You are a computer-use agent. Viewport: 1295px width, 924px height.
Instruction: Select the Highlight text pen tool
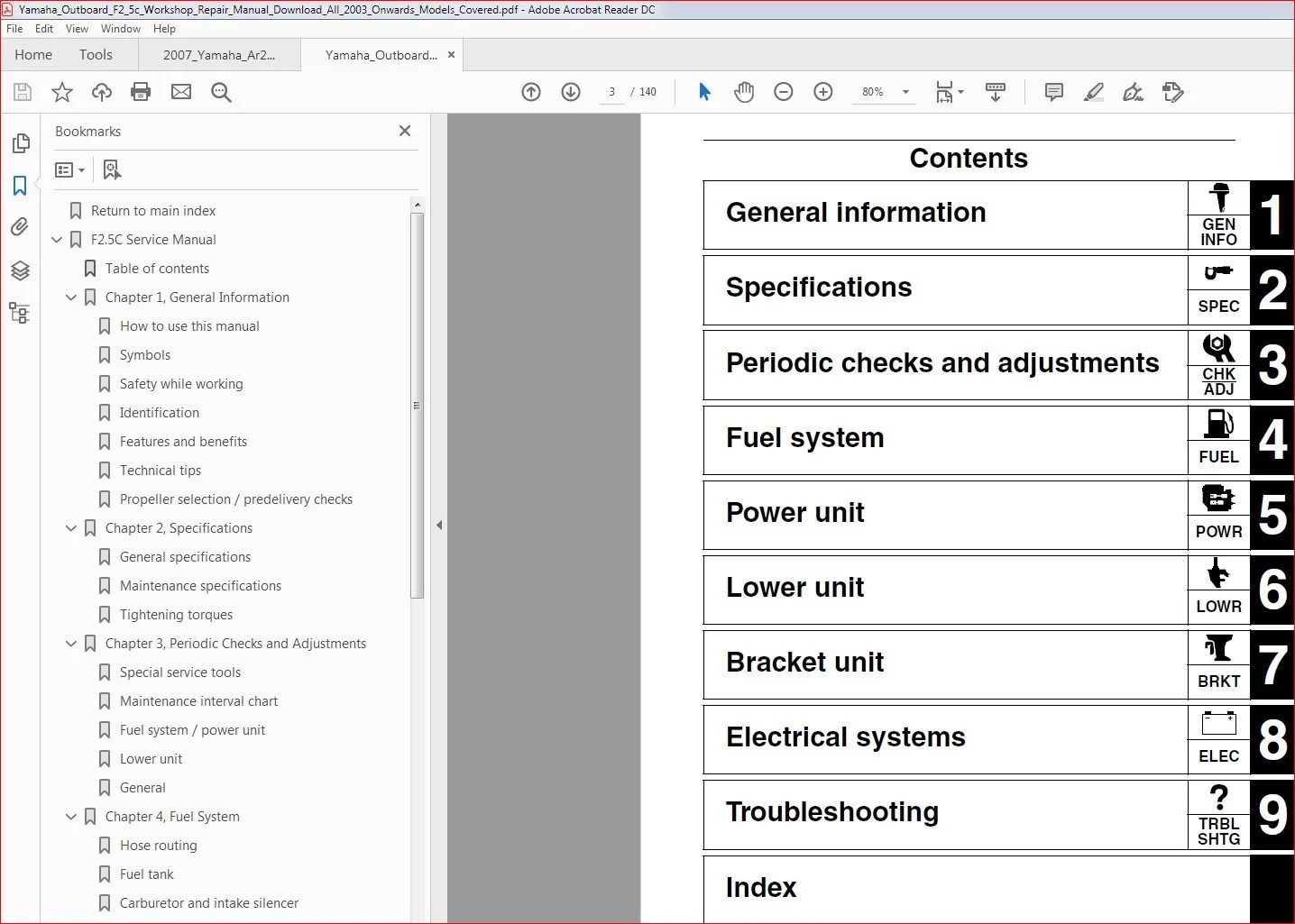click(1094, 92)
